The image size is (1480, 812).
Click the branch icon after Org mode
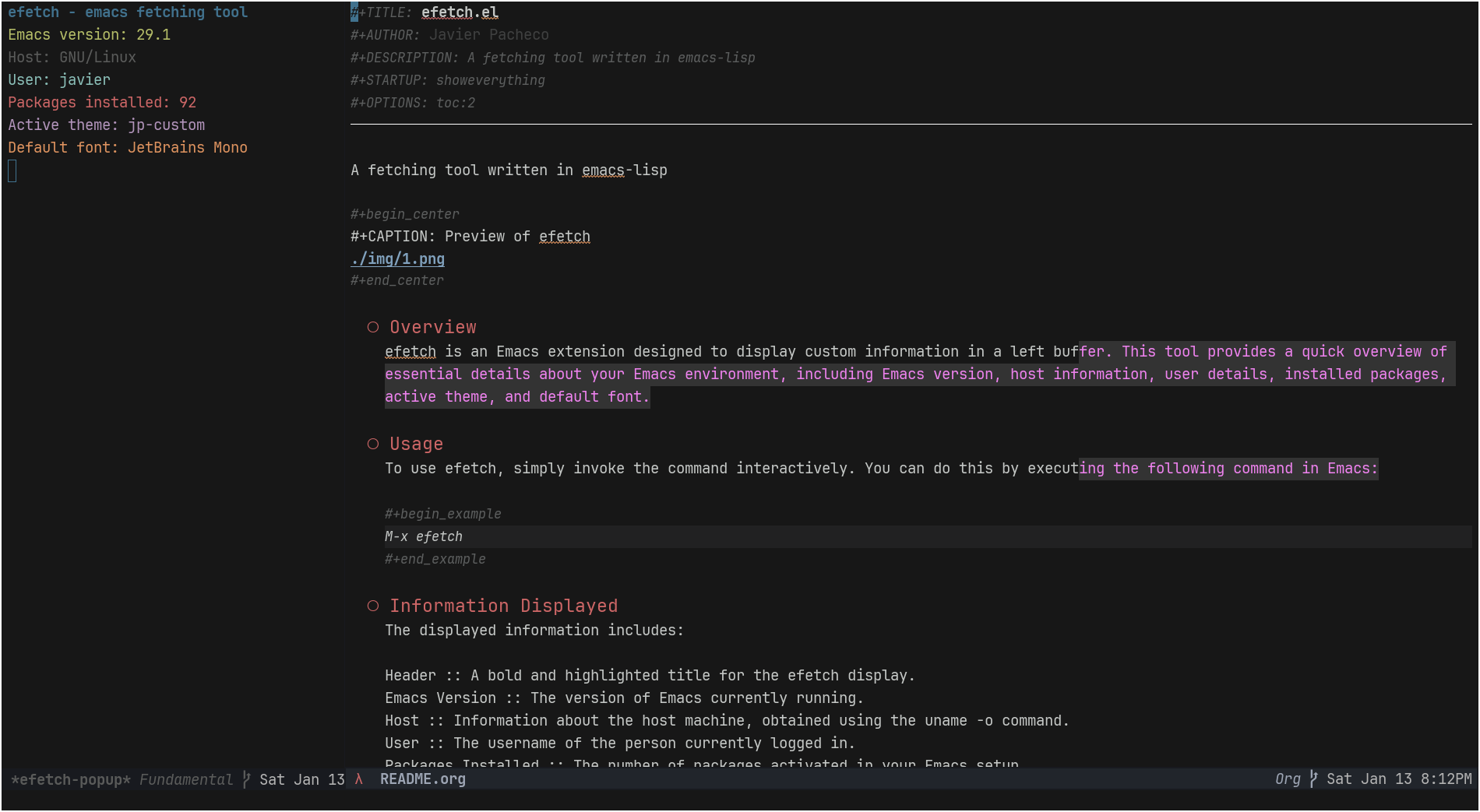click(1313, 779)
